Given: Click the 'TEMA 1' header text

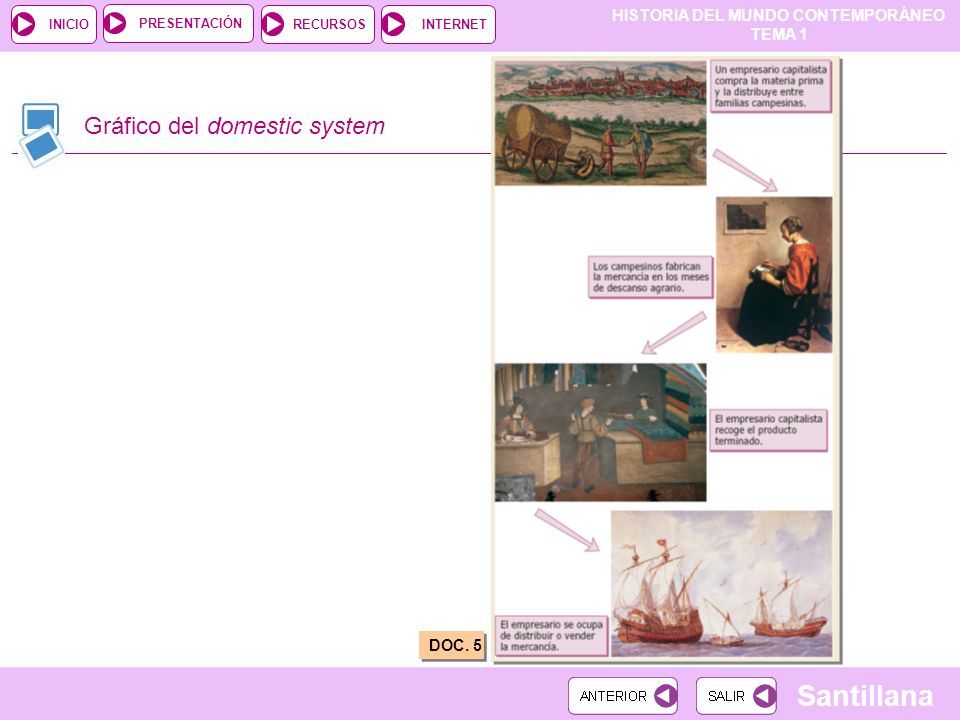Looking at the screenshot, I should tap(779, 34).
